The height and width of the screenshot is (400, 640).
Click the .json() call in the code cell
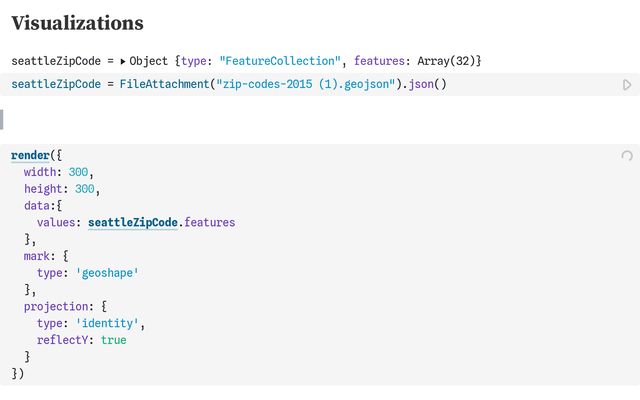tap(426, 84)
